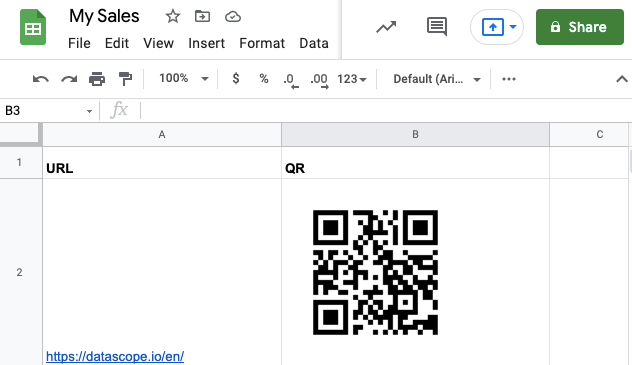Open the Edit menu
632x365 pixels.
coord(116,43)
